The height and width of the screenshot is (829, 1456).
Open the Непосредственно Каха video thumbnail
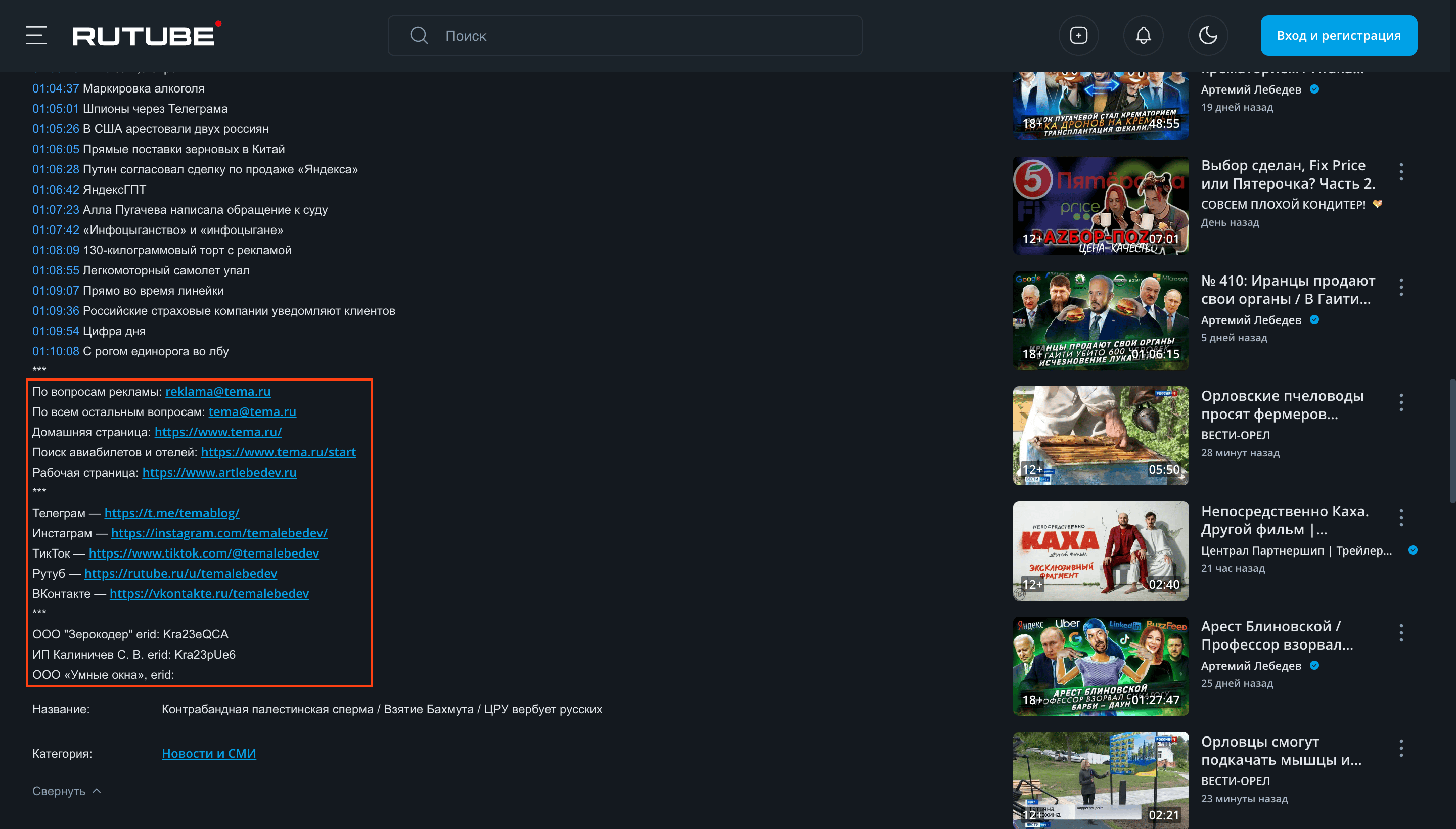[1100, 550]
